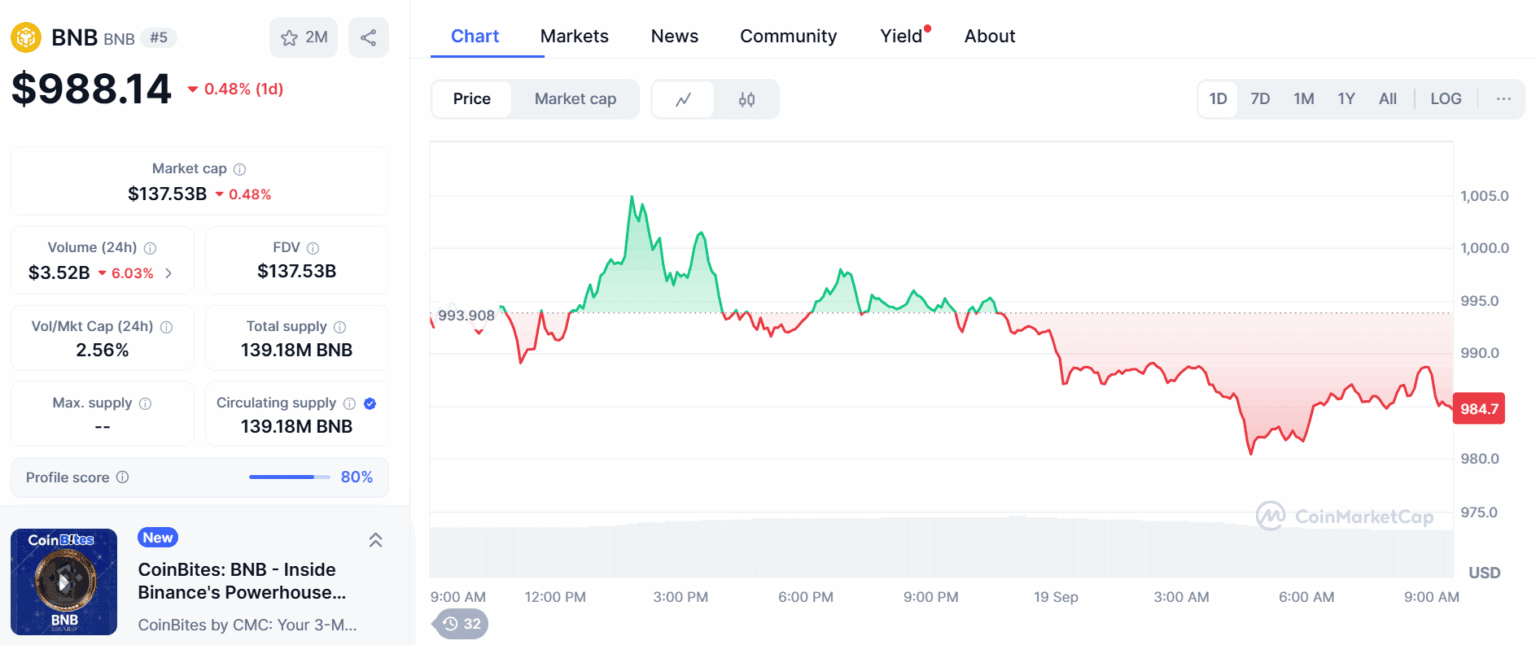The width and height of the screenshot is (1536, 645).
Task: Click the share icon button
Action: pyautogui.click(x=368, y=38)
